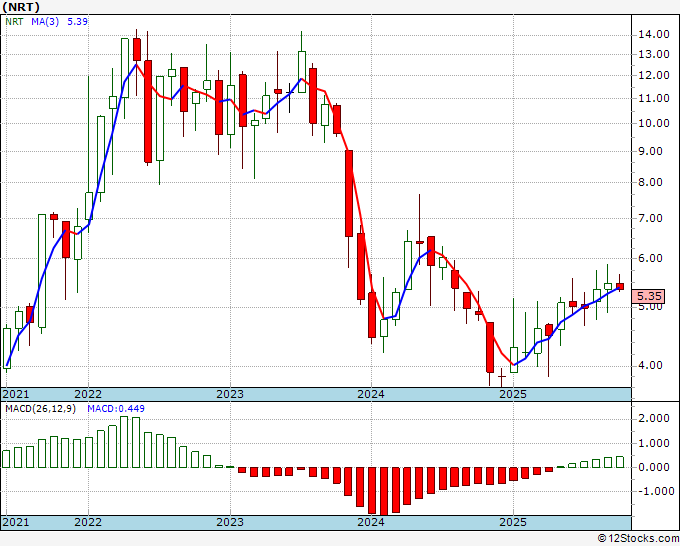Click the 8.00 price axis label
The width and height of the screenshot is (680, 546).
click(651, 183)
